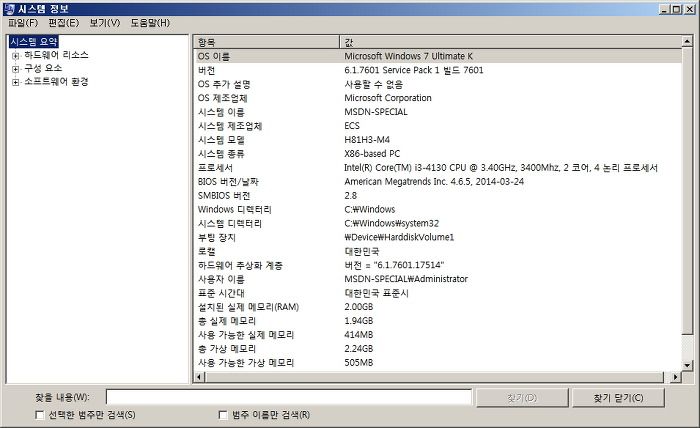This screenshot has height=428, width=700.
Task: Select the 하드웨어 추상화 계층 row
Action: point(438,265)
